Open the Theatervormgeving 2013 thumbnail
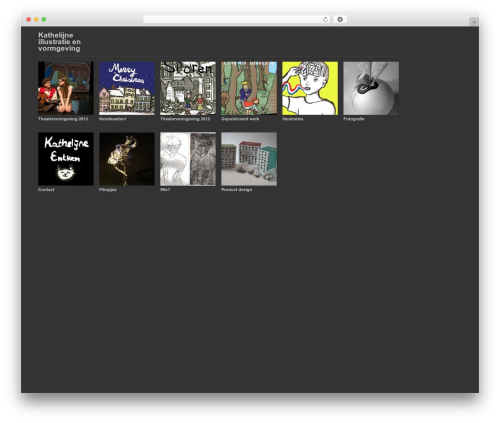Screen dimensions: 500x423 coord(66,88)
